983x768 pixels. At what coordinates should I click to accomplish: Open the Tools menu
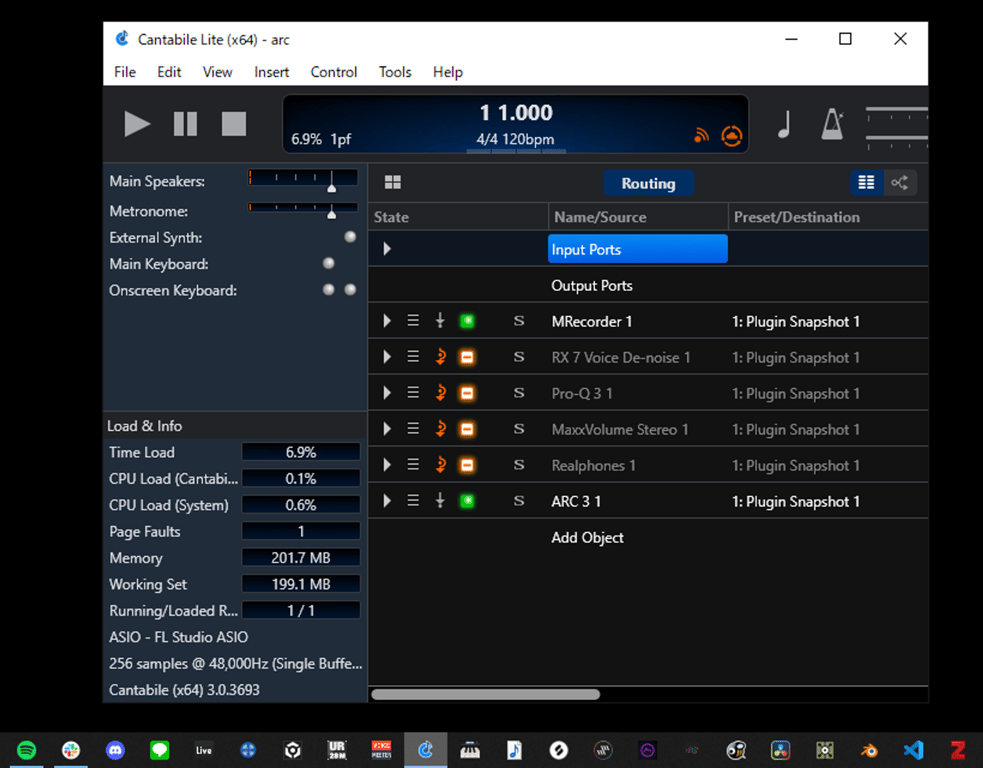pos(395,72)
